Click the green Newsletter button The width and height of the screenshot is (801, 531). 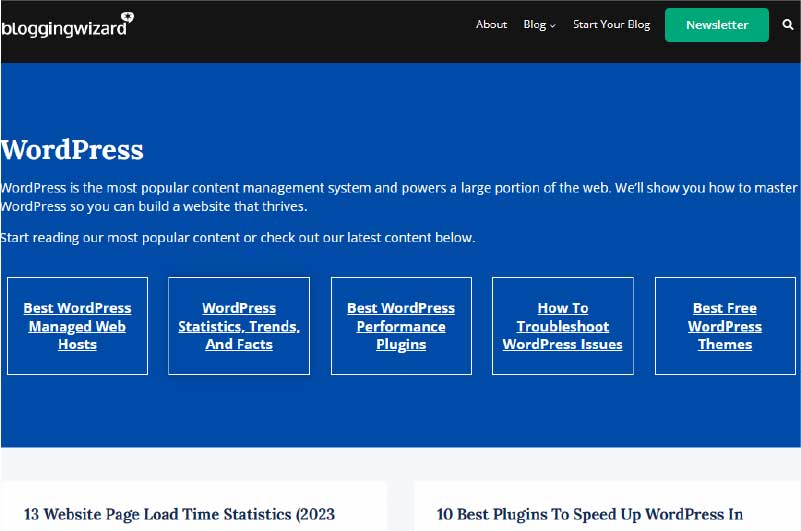coord(717,25)
